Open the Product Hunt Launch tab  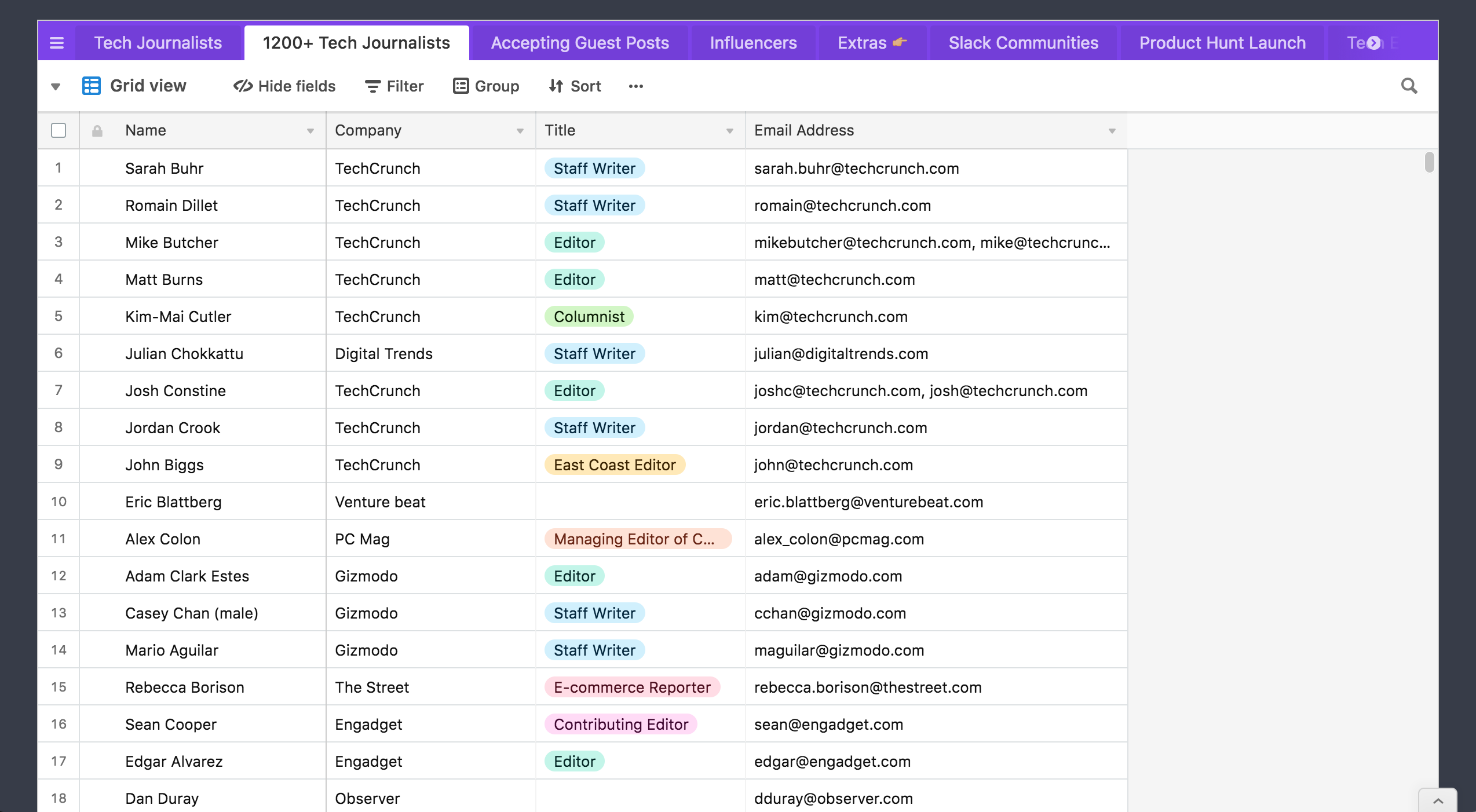click(x=1222, y=43)
